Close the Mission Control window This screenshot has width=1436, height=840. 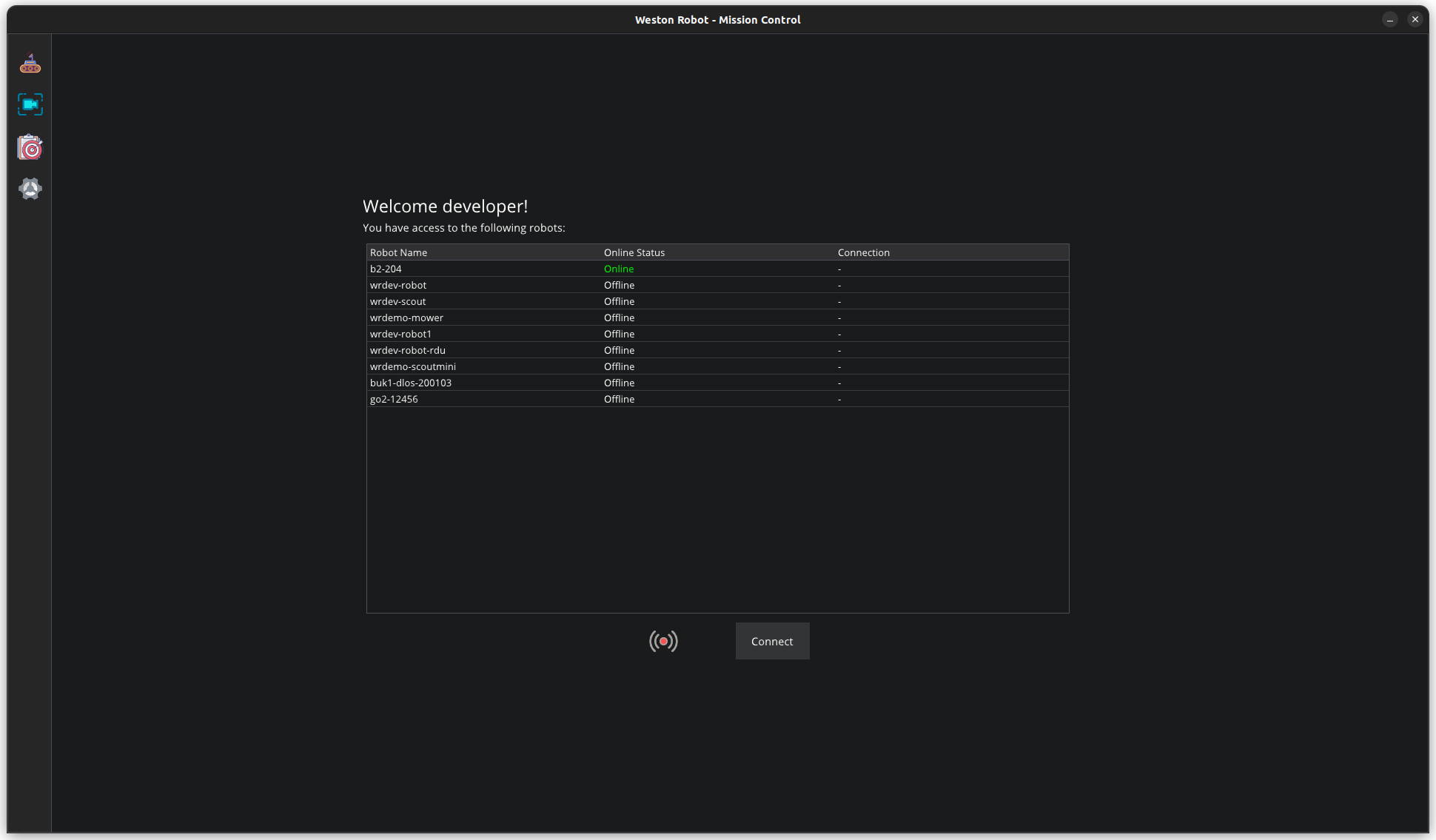[1415, 20]
